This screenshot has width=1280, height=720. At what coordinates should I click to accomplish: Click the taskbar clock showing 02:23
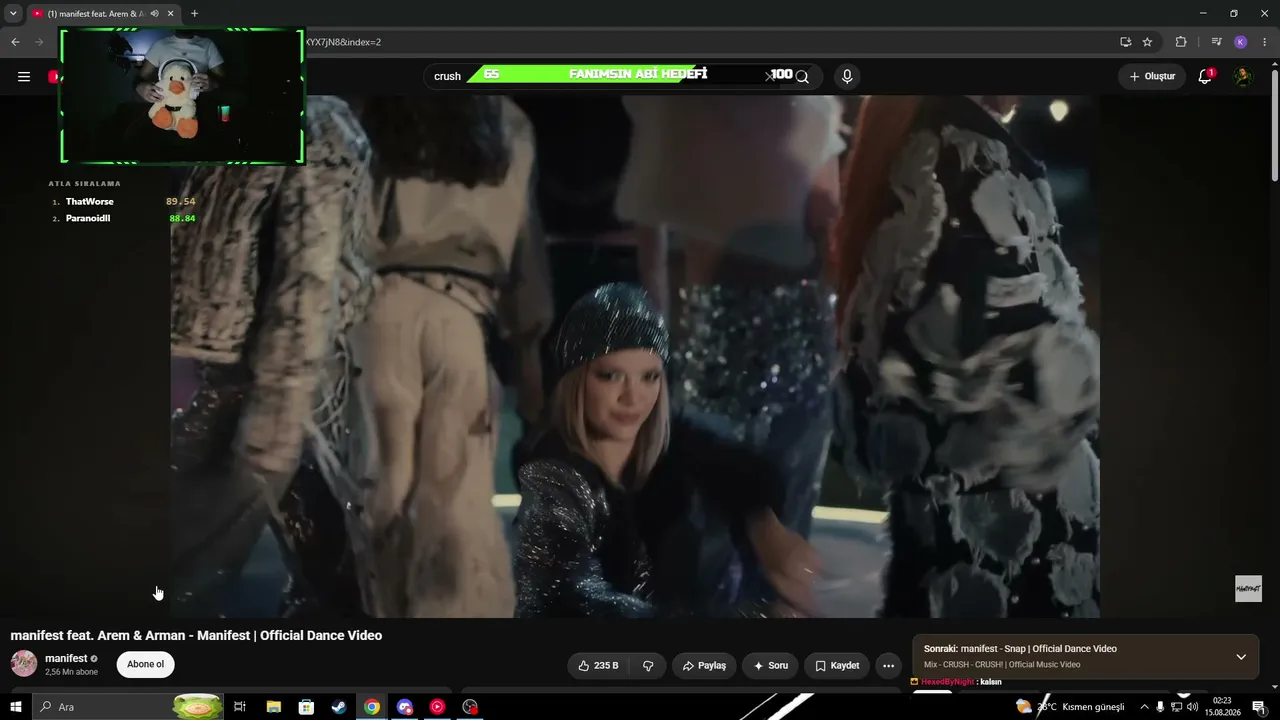[1221, 707]
